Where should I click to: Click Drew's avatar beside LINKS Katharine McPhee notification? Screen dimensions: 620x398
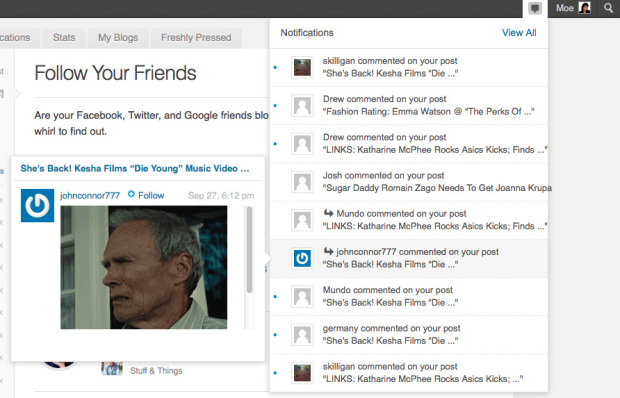coord(302,143)
